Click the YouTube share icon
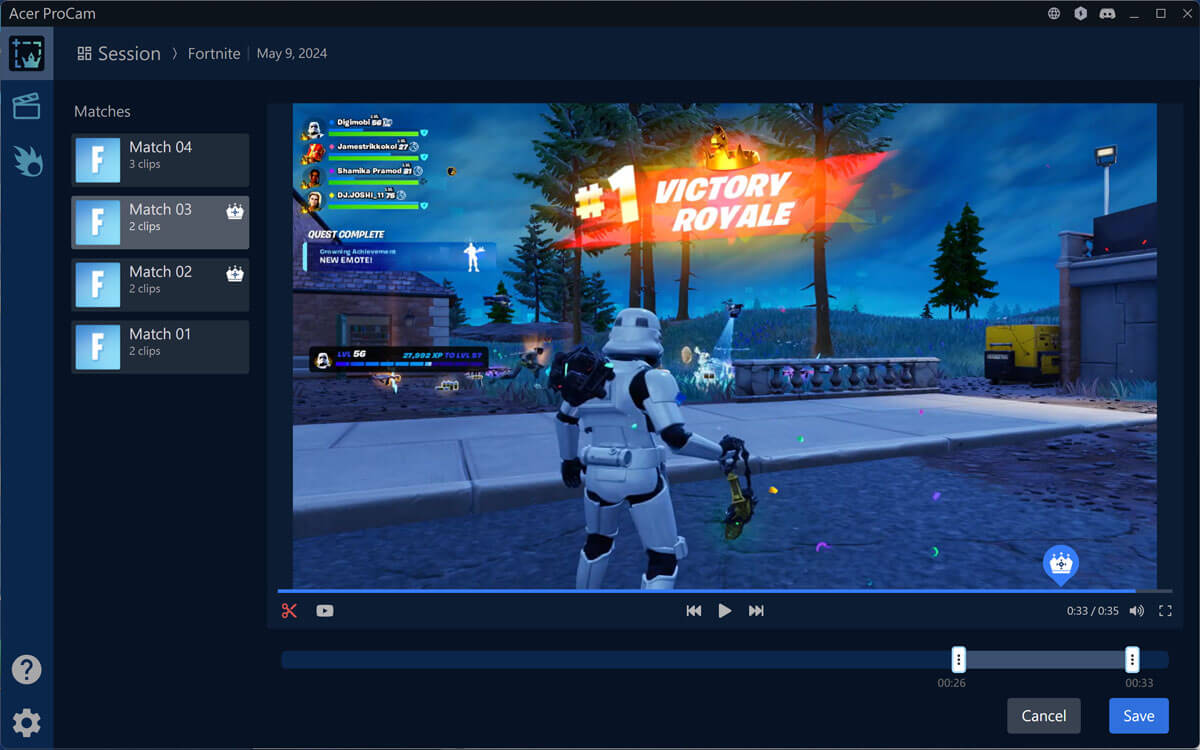Viewport: 1200px width, 750px height. coord(325,611)
